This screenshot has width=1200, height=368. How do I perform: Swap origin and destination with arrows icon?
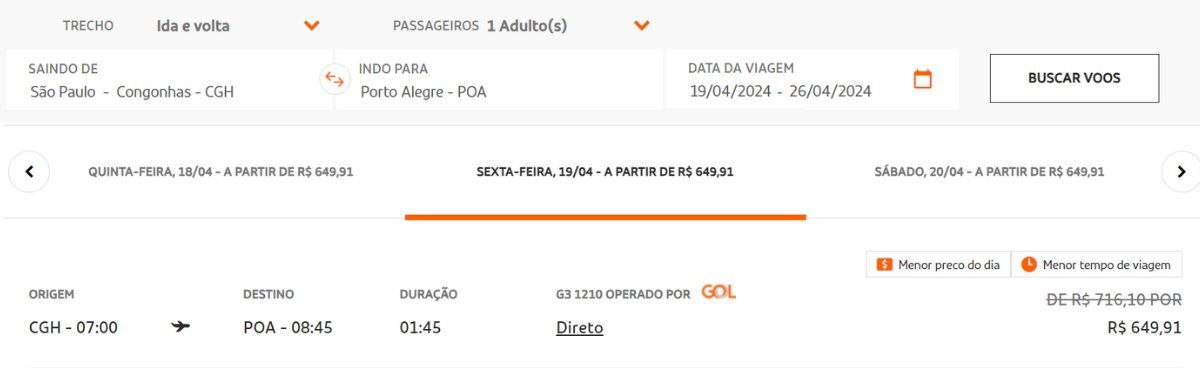click(335, 79)
